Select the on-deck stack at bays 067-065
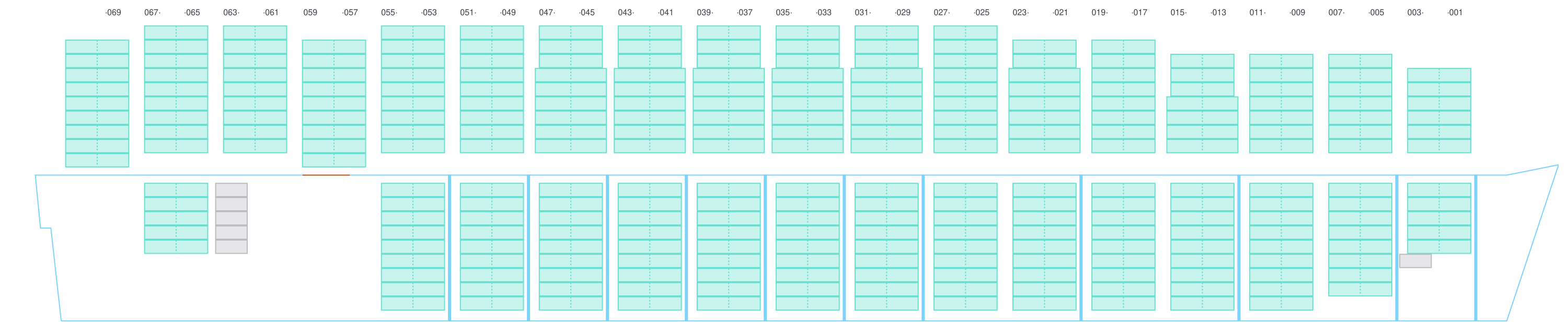The height and width of the screenshot is (322, 1568). click(x=176, y=89)
